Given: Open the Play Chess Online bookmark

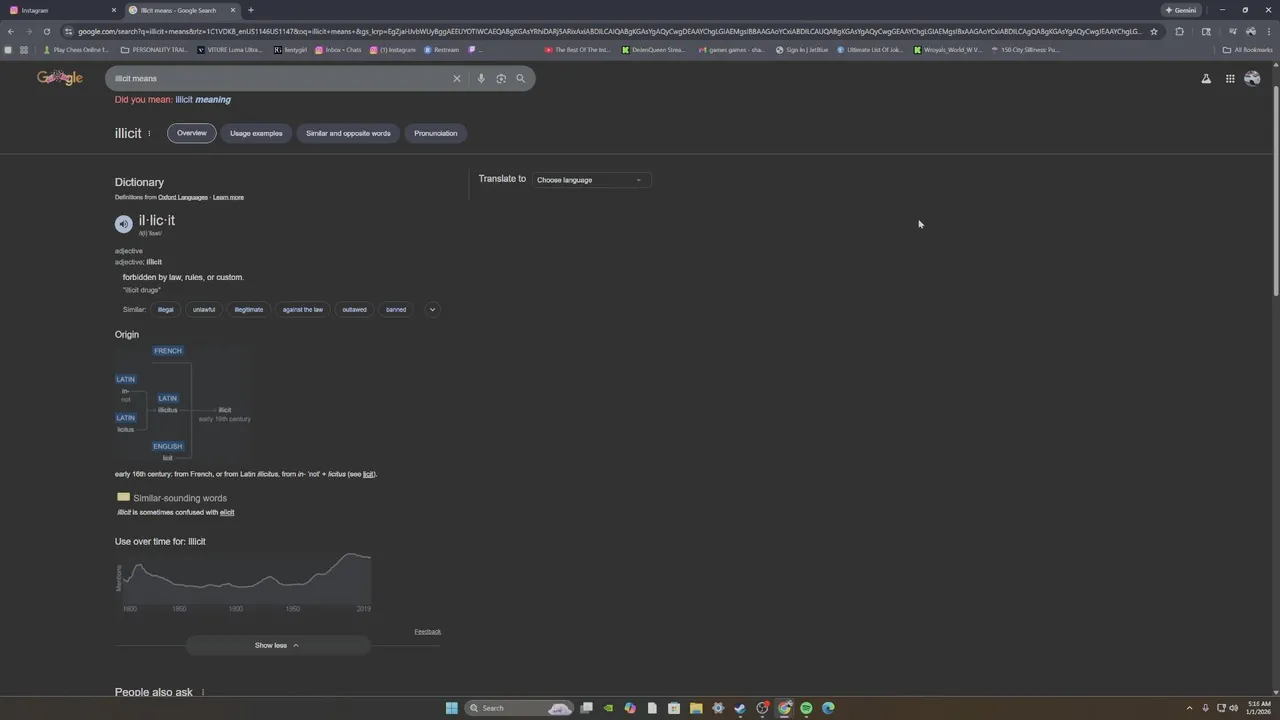Looking at the screenshot, I should coord(76,49).
